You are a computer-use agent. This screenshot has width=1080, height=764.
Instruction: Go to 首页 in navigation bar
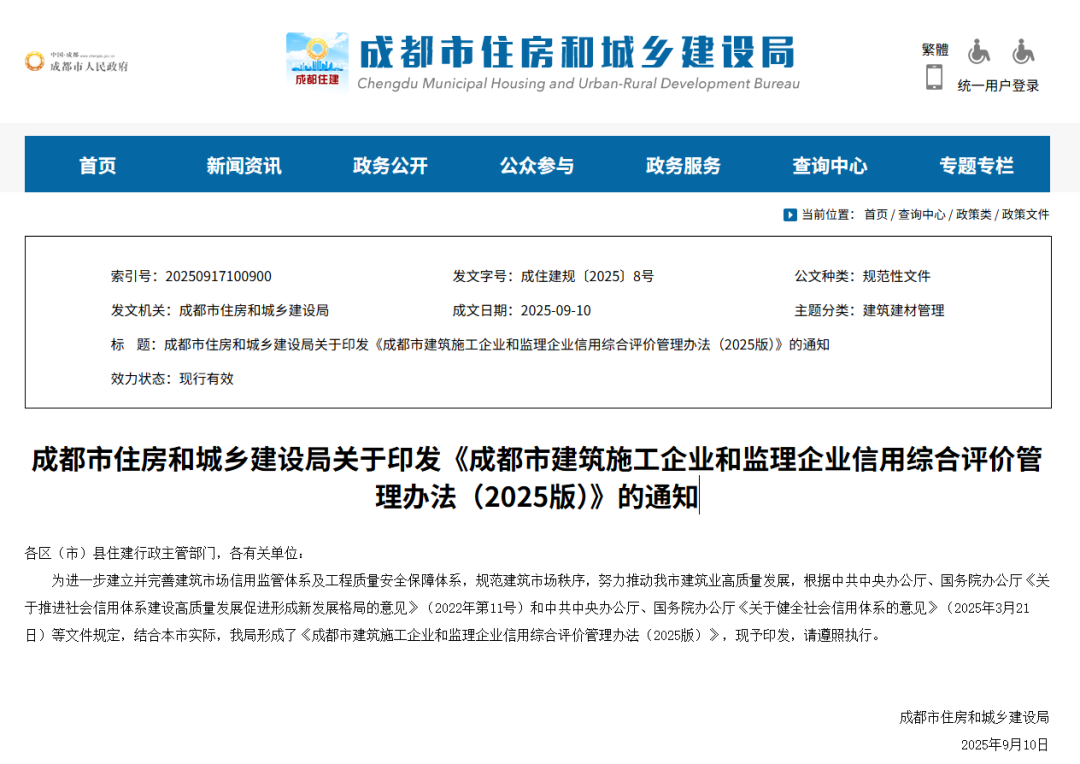[x=98, y=165]
